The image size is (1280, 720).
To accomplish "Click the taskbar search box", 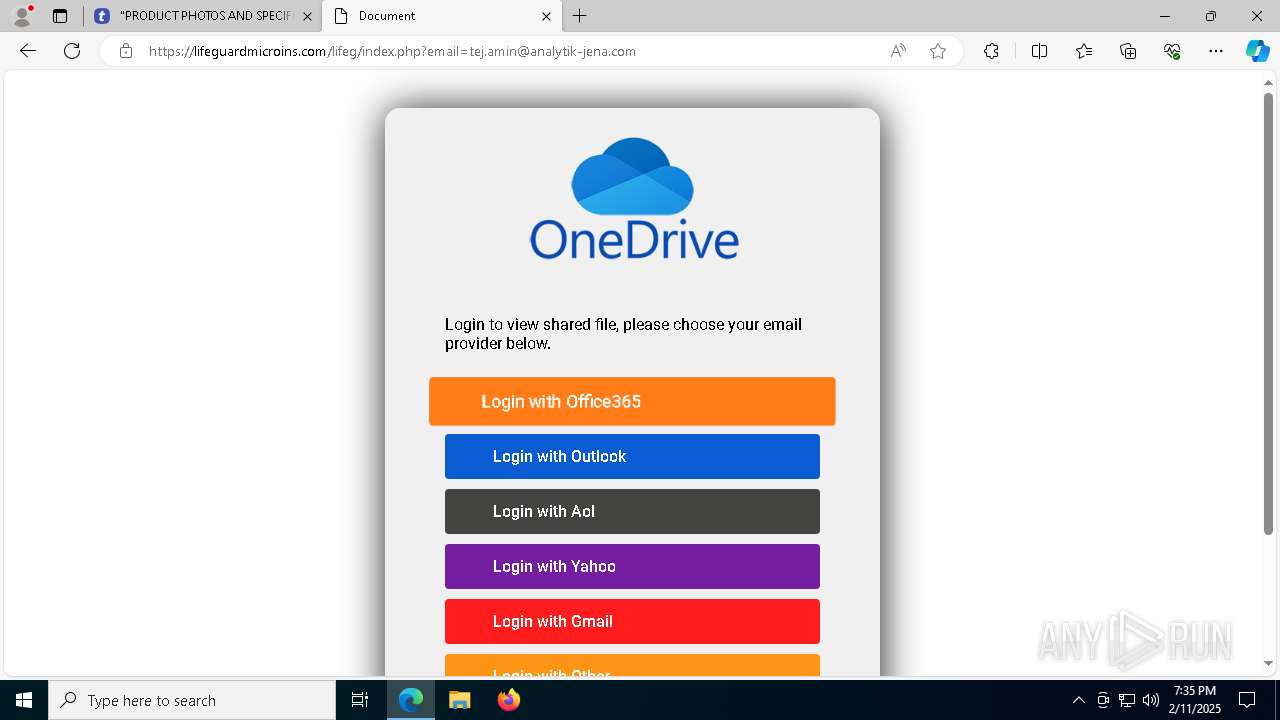I will click(x=192, y=700).
